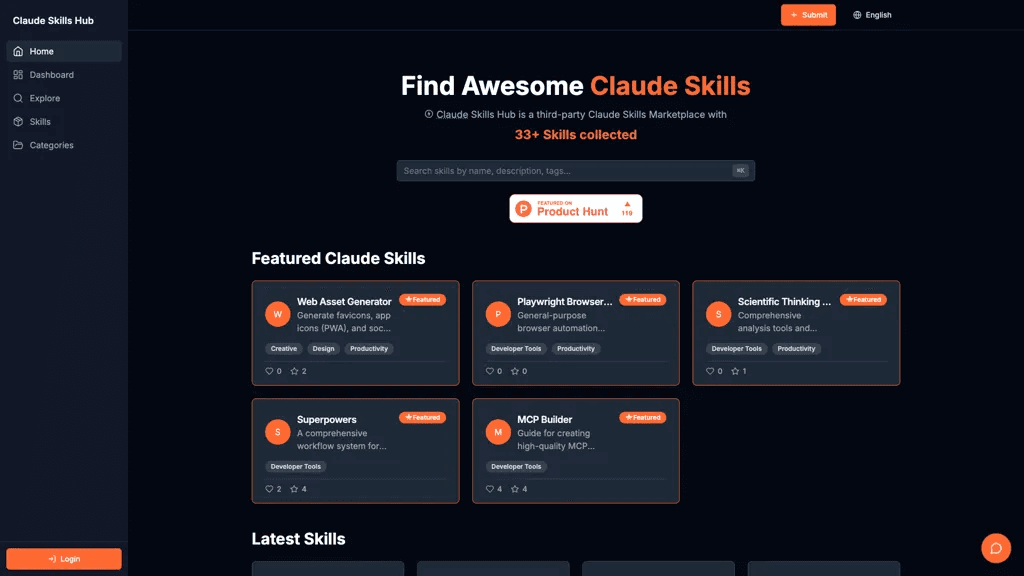
Task: Select the Design tag
Action: pyautogui.click(x=323, y=349)
